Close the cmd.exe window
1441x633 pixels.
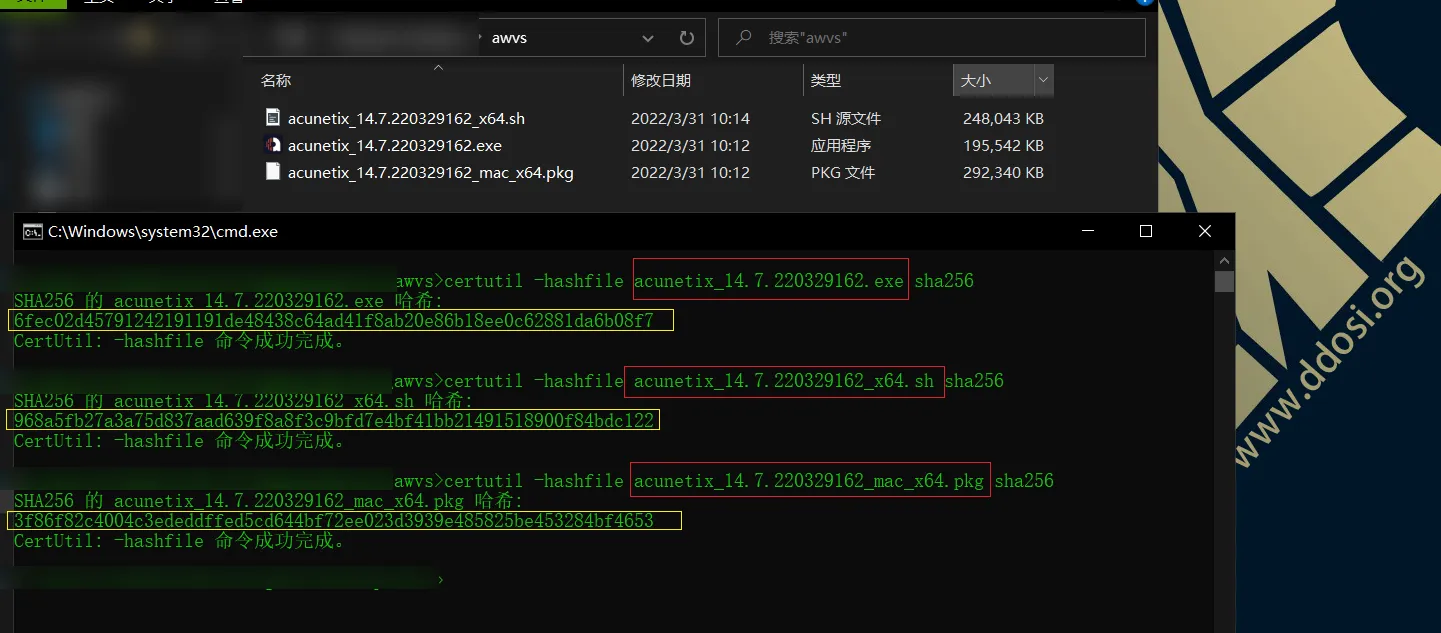coord(1204,231)
